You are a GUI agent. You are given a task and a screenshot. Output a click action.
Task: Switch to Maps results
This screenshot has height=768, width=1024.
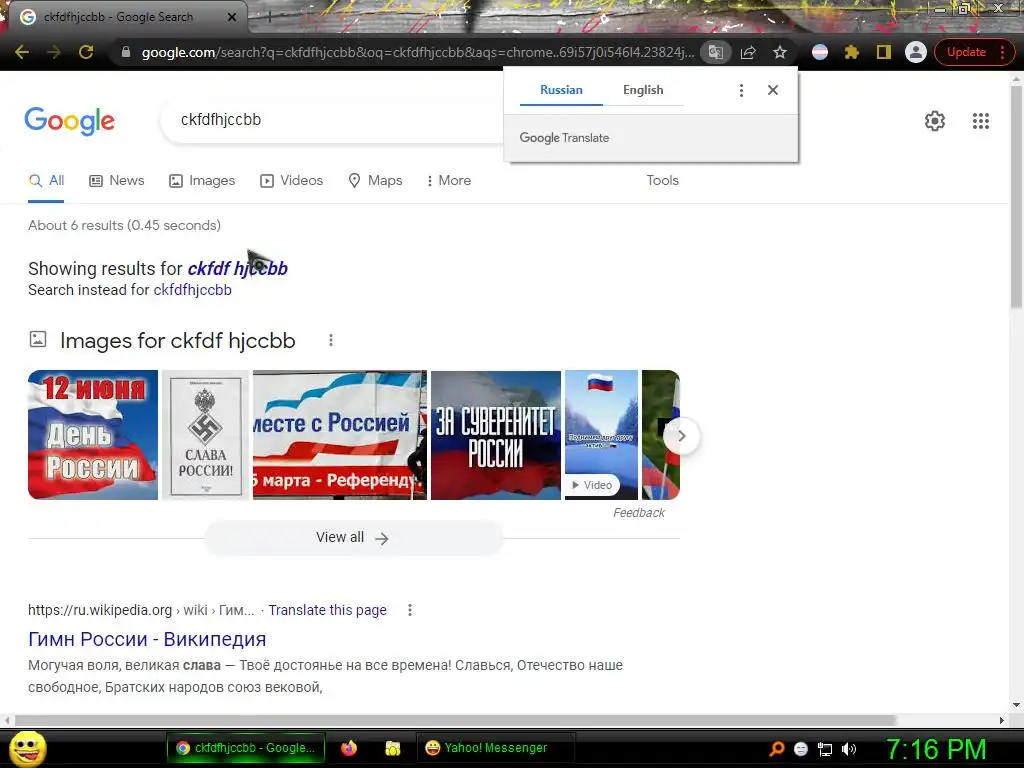point(375,181)
